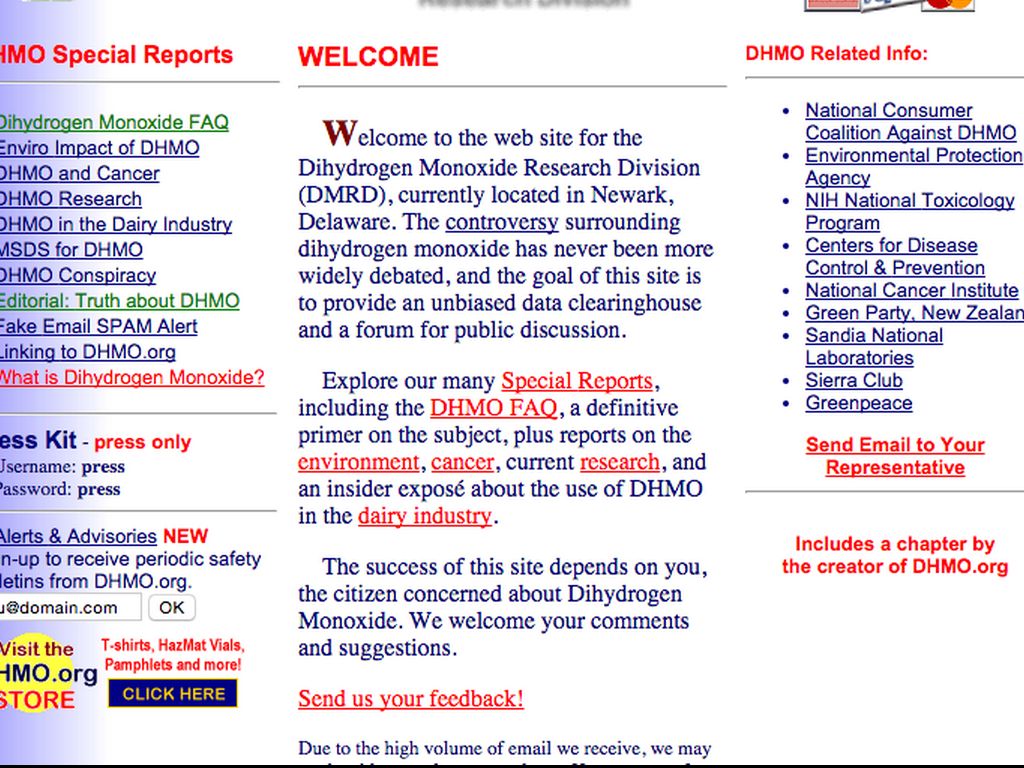1024x768 pixels.
Task: Open the Greenpeace link
Action: coord(859,403)
